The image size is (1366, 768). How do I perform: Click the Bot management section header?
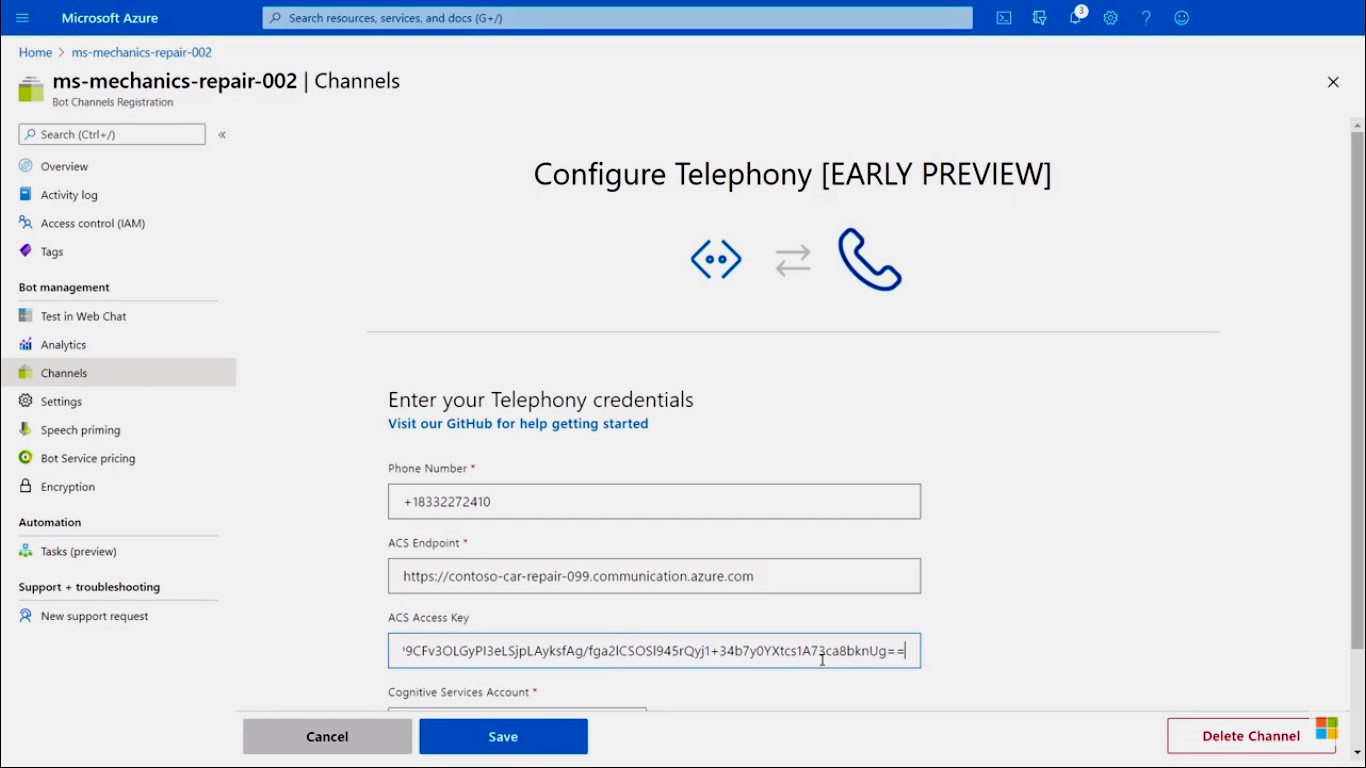64,287
